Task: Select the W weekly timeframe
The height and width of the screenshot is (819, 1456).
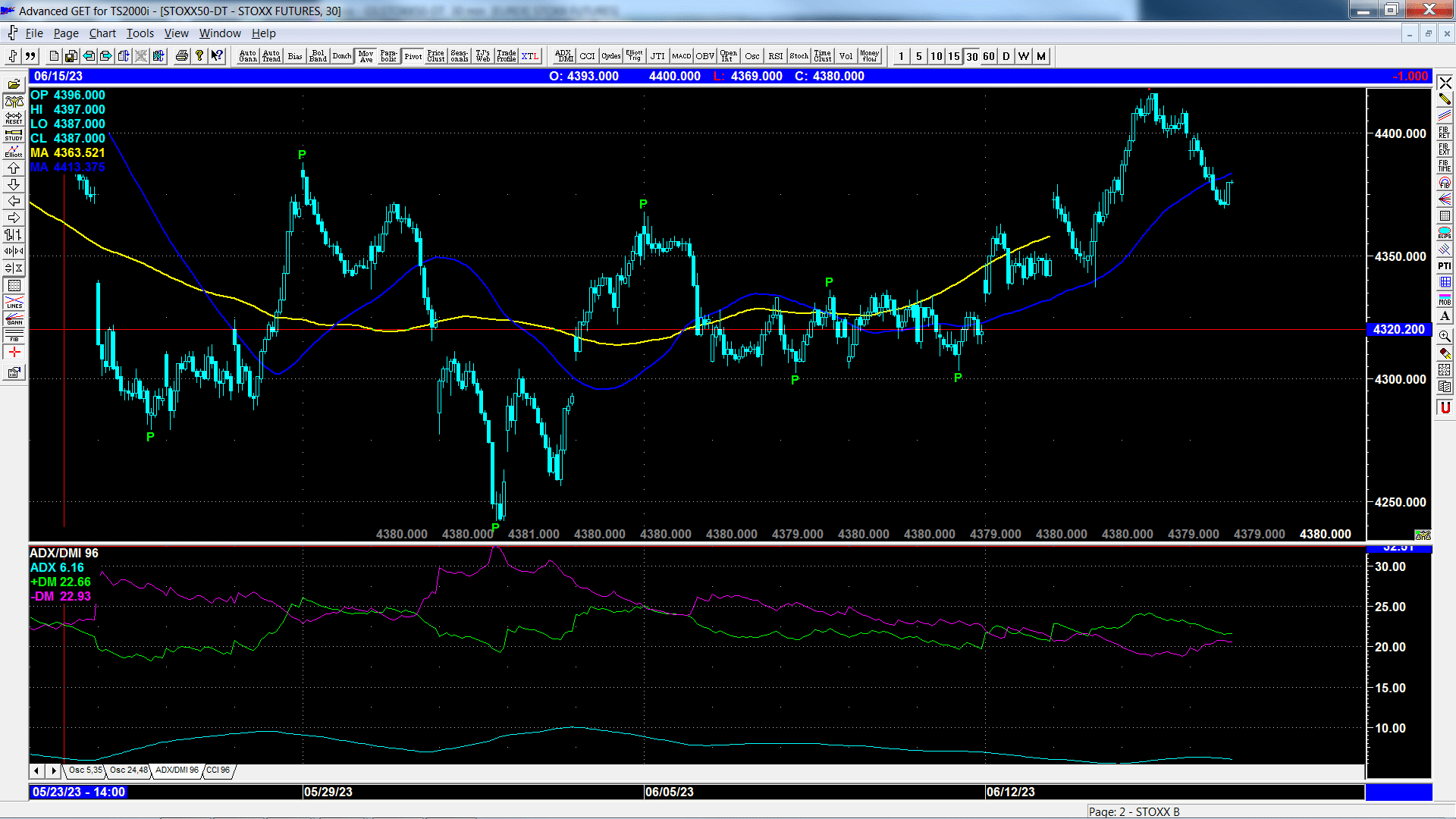Action: click(x=1024, y=56)
